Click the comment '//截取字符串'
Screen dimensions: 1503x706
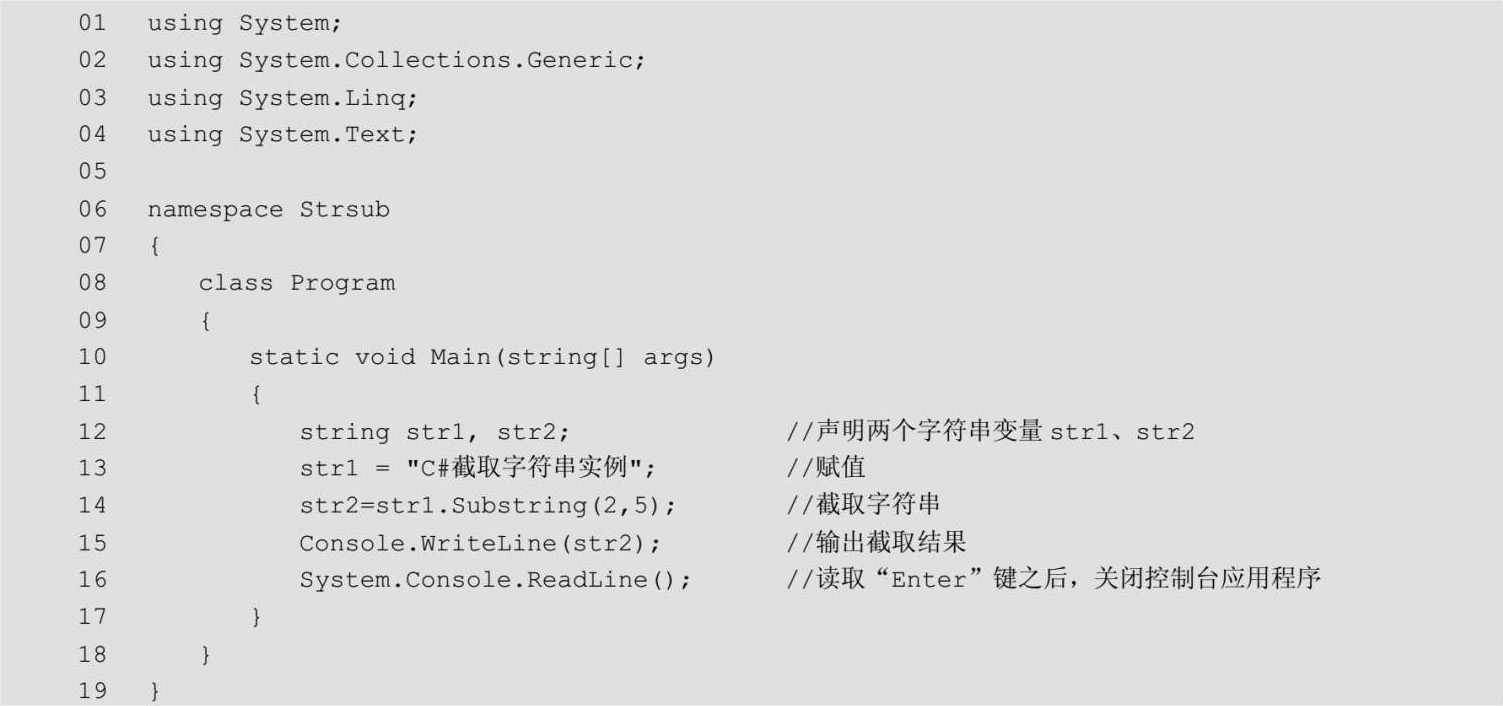tap(863, 505)
